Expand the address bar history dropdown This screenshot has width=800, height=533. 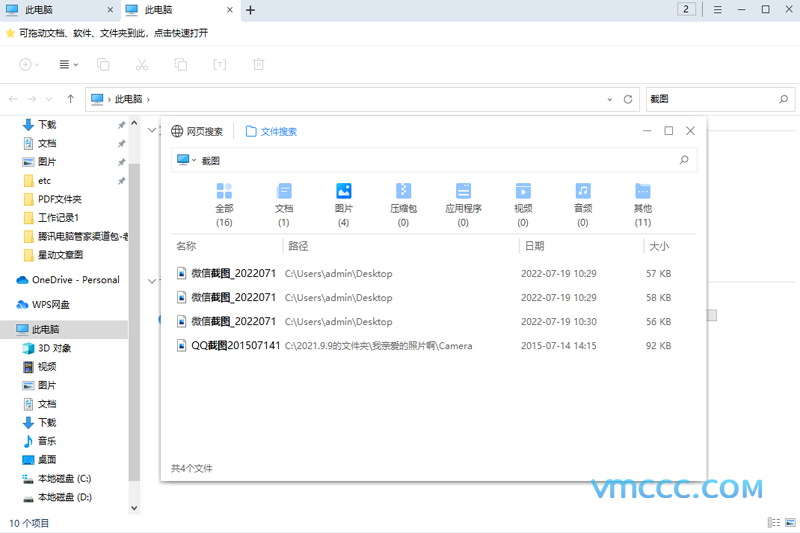(x=609, y=99)
